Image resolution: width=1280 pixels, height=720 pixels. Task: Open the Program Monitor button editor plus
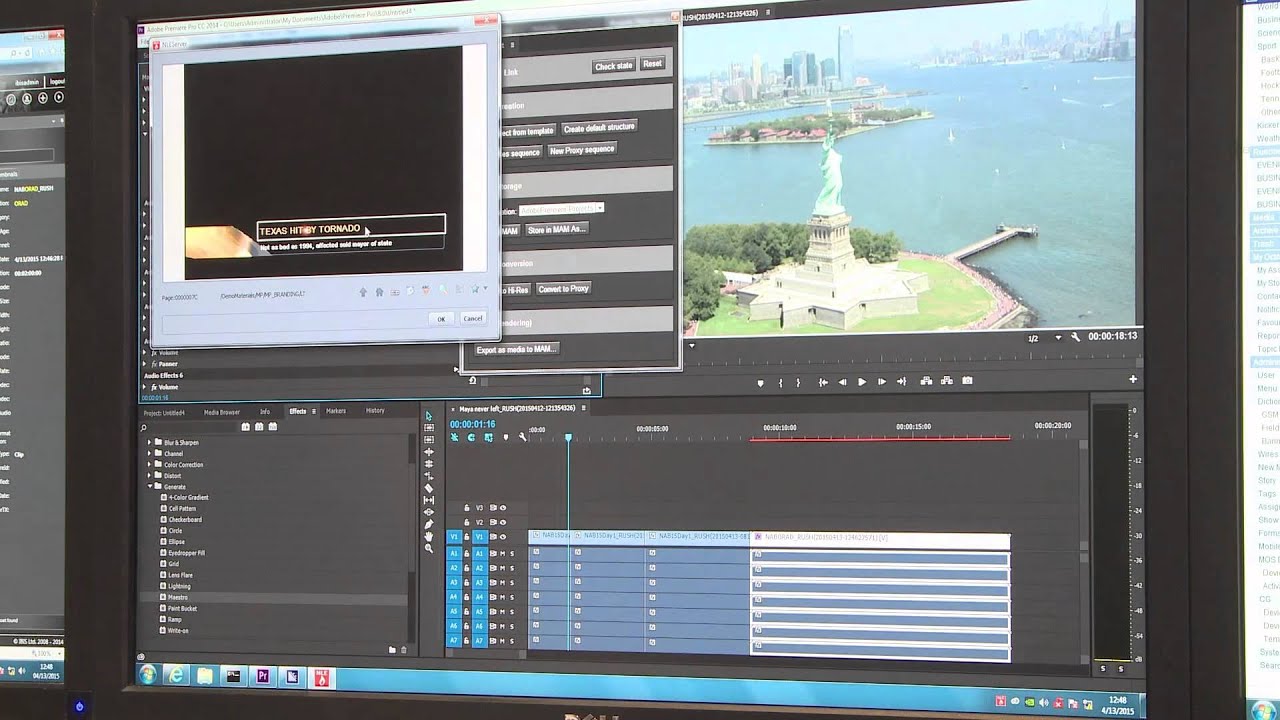(x=1133, y=379)
